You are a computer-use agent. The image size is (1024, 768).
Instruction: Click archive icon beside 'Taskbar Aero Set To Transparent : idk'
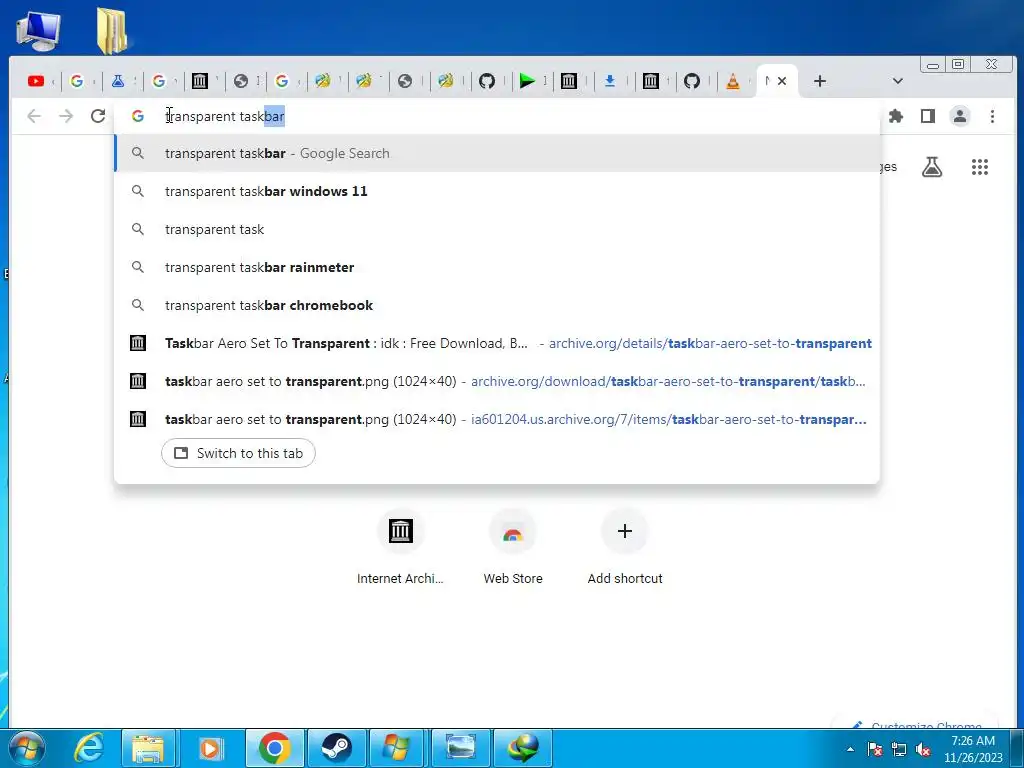click(138, 343)
